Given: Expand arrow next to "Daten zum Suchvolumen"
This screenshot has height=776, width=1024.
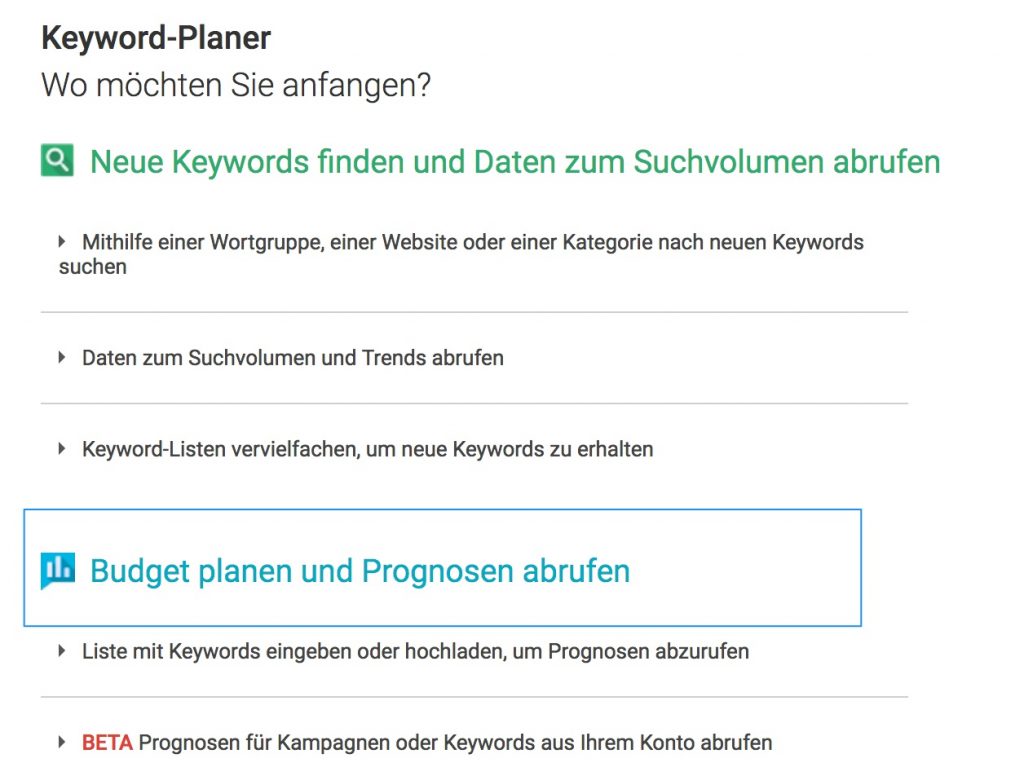Looking at the screenshot, I should (x=63, y=357).
